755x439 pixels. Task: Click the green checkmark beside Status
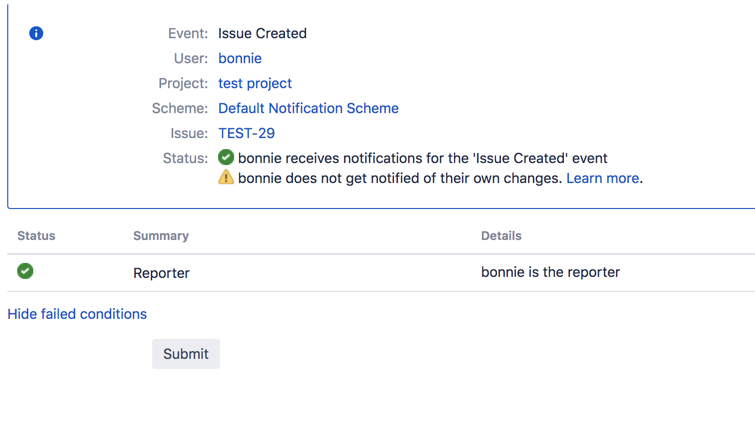[x=226, y=157]
